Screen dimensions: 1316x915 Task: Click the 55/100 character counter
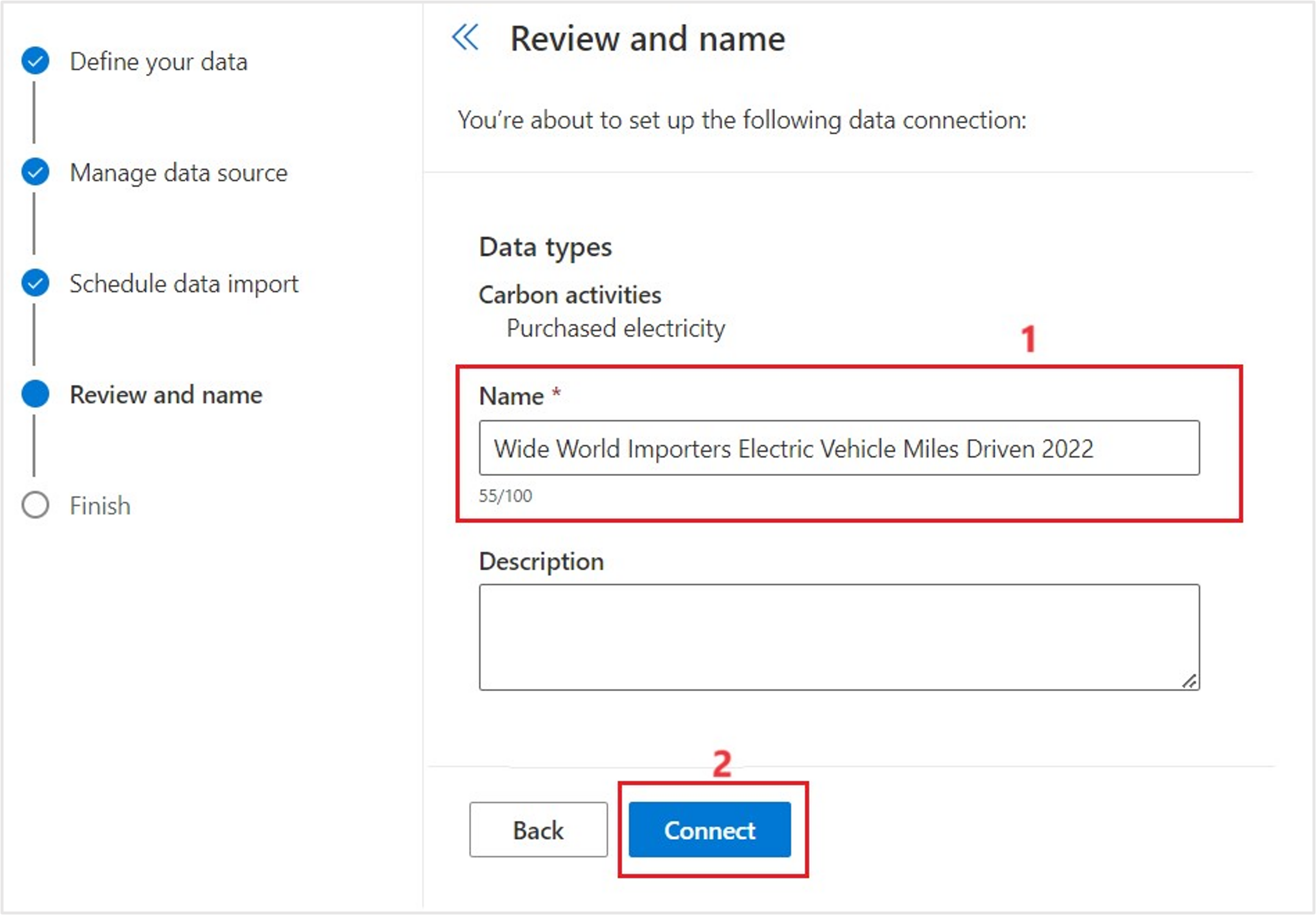tap(505, 495)
